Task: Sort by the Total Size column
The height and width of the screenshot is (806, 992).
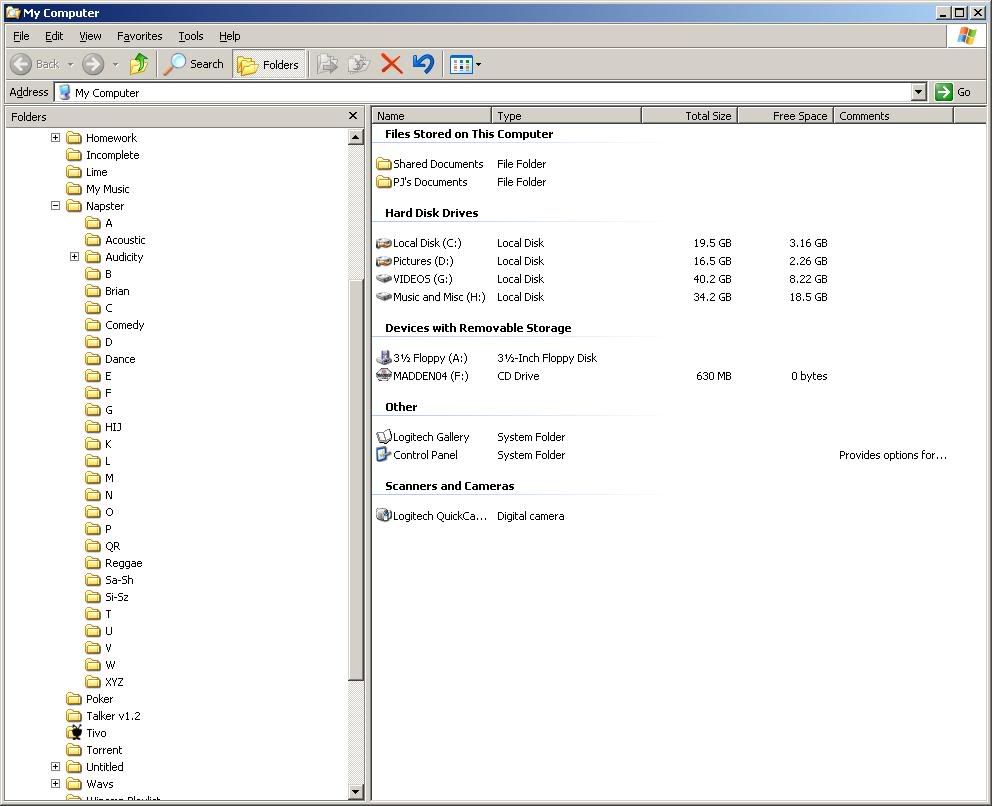Action: 690,116
